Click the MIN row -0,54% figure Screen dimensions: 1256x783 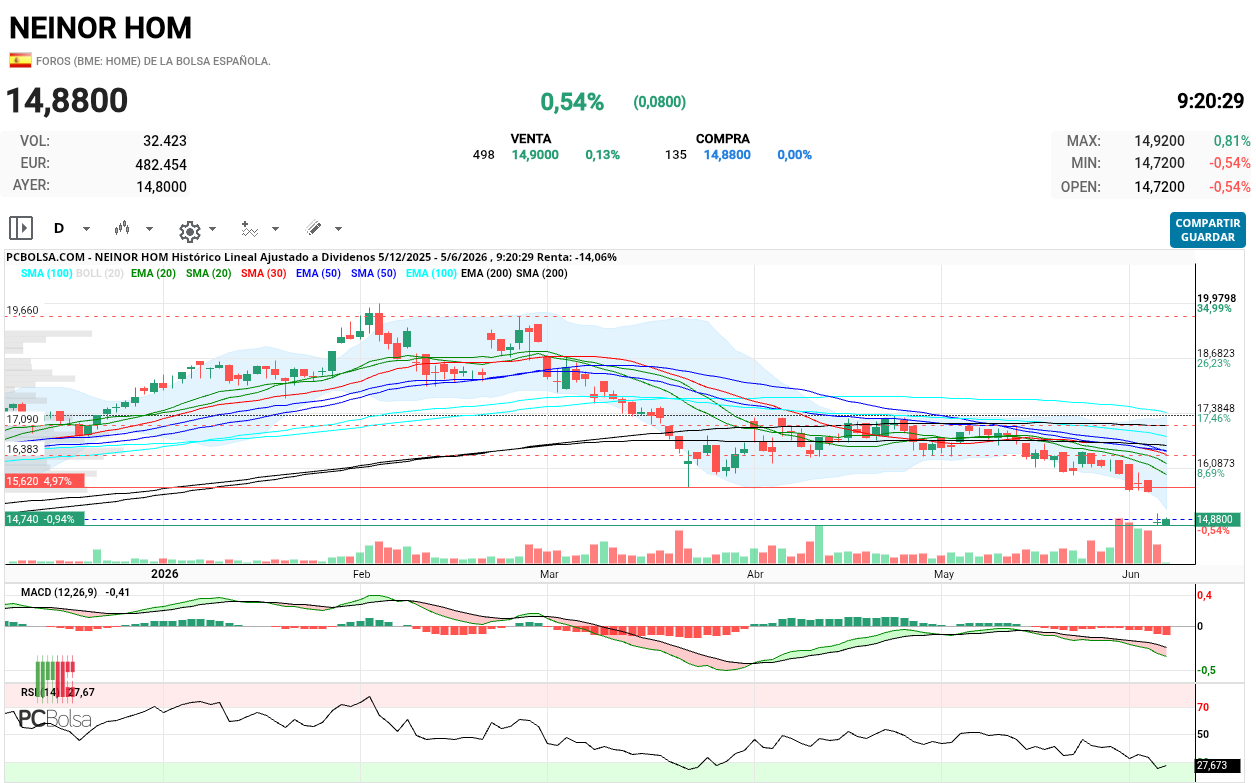(x=1232, y=163)
